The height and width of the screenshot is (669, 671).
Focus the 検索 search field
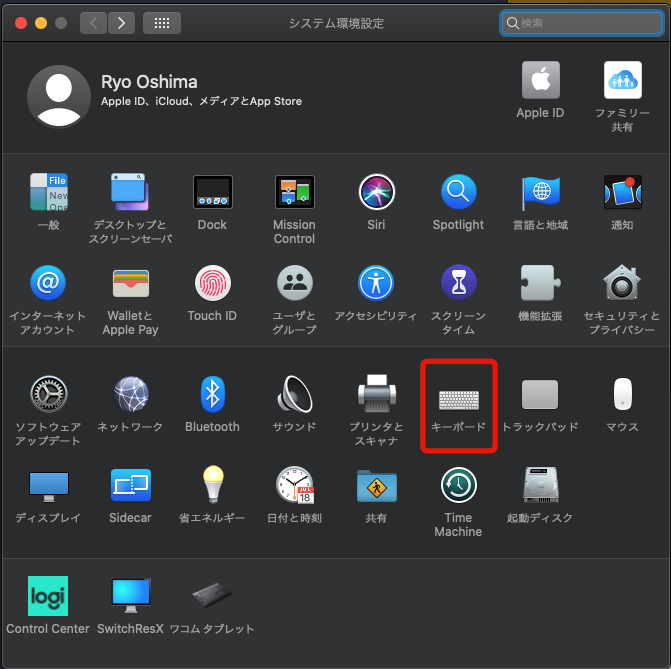582,23
